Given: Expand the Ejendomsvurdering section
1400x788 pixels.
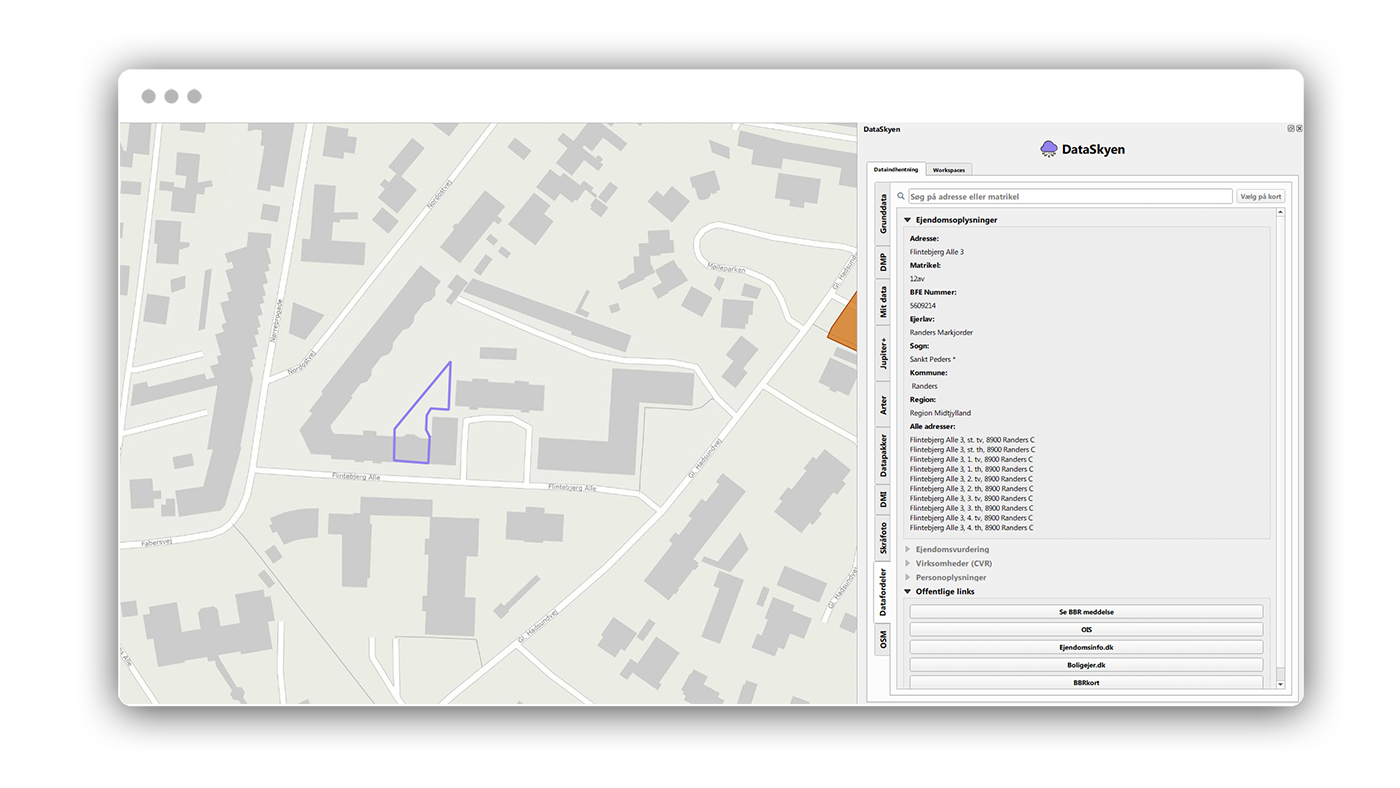Looking at the screenshot, I should click(908, 549).
